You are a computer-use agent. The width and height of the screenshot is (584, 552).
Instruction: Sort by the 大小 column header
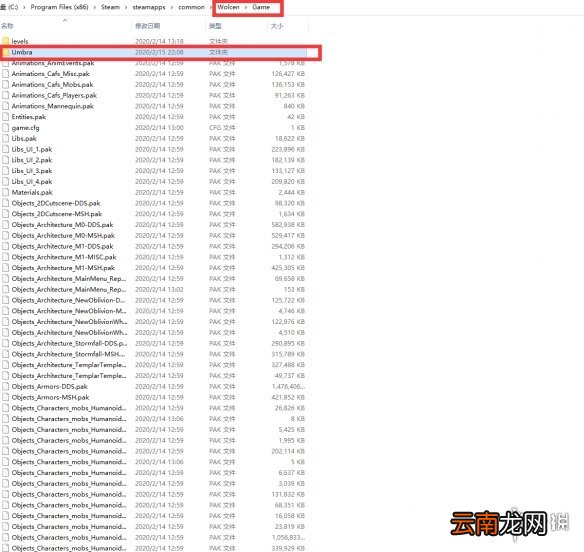click(x=277, y=26)
